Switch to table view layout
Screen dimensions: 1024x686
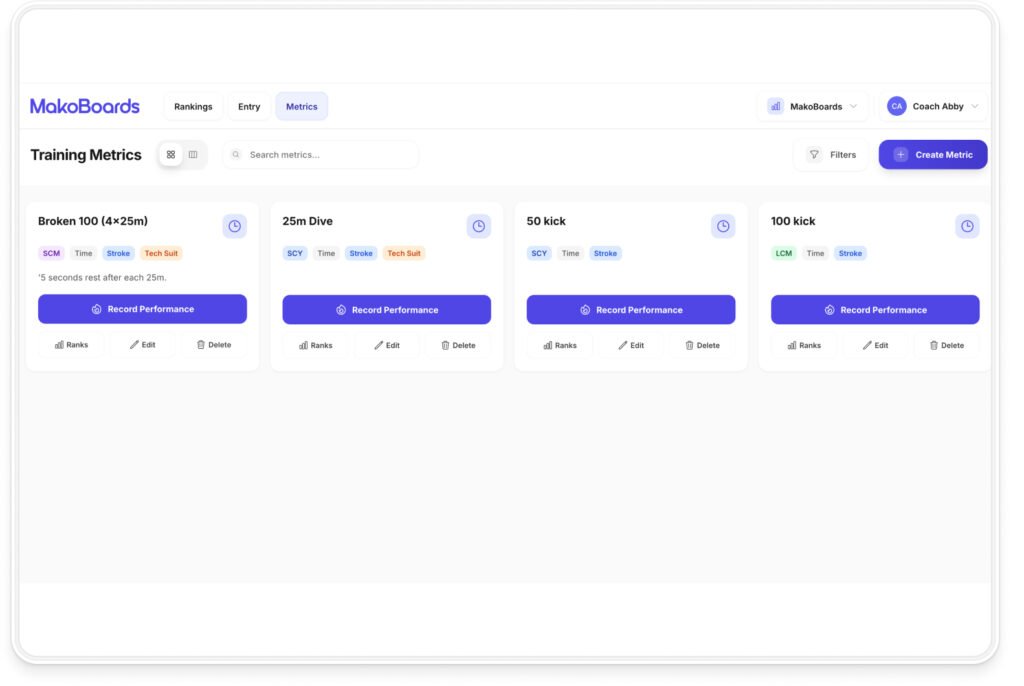point(193,155)
